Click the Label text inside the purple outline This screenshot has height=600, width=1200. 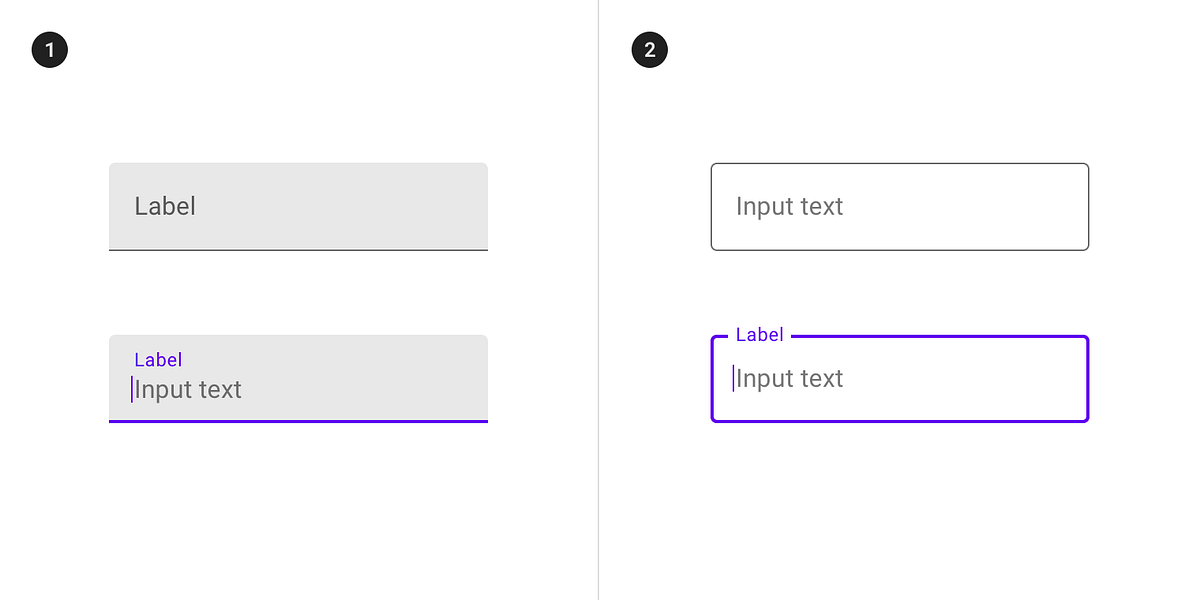pyautogui.click(x=758, y=335)
